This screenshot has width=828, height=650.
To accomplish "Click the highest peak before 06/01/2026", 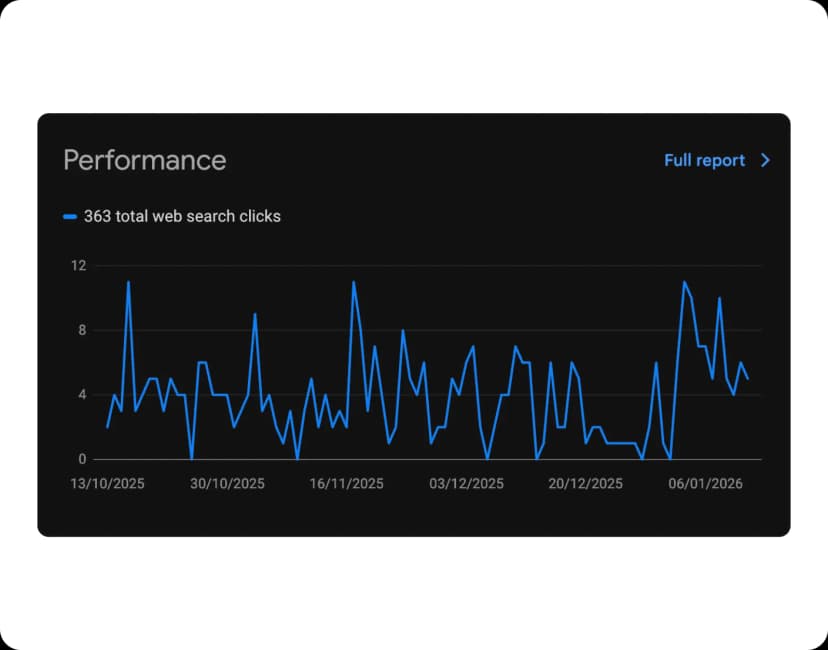I will tap(684, 282).
